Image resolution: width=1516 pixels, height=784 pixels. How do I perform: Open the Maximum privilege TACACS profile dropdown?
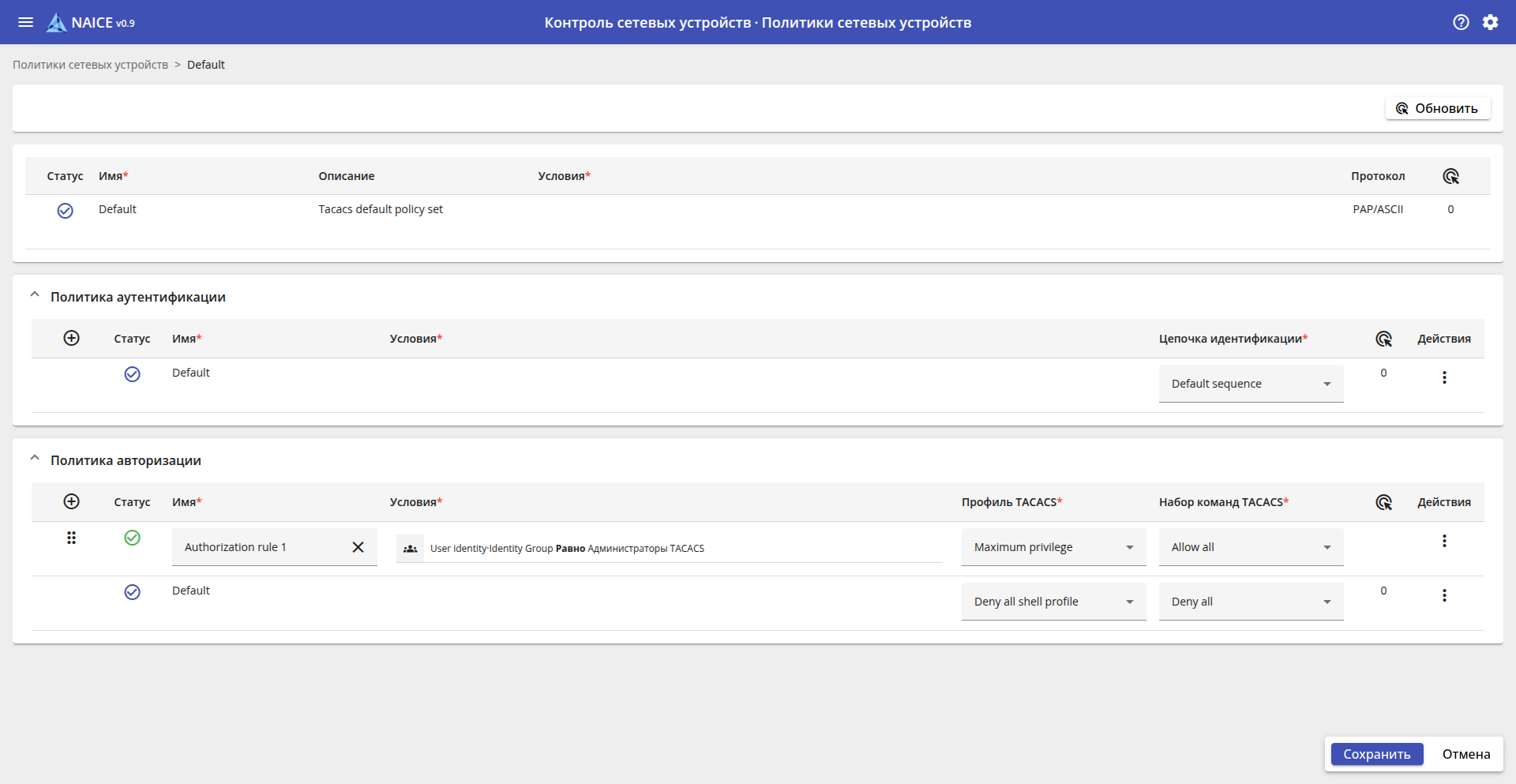[x=1053, y=547]
